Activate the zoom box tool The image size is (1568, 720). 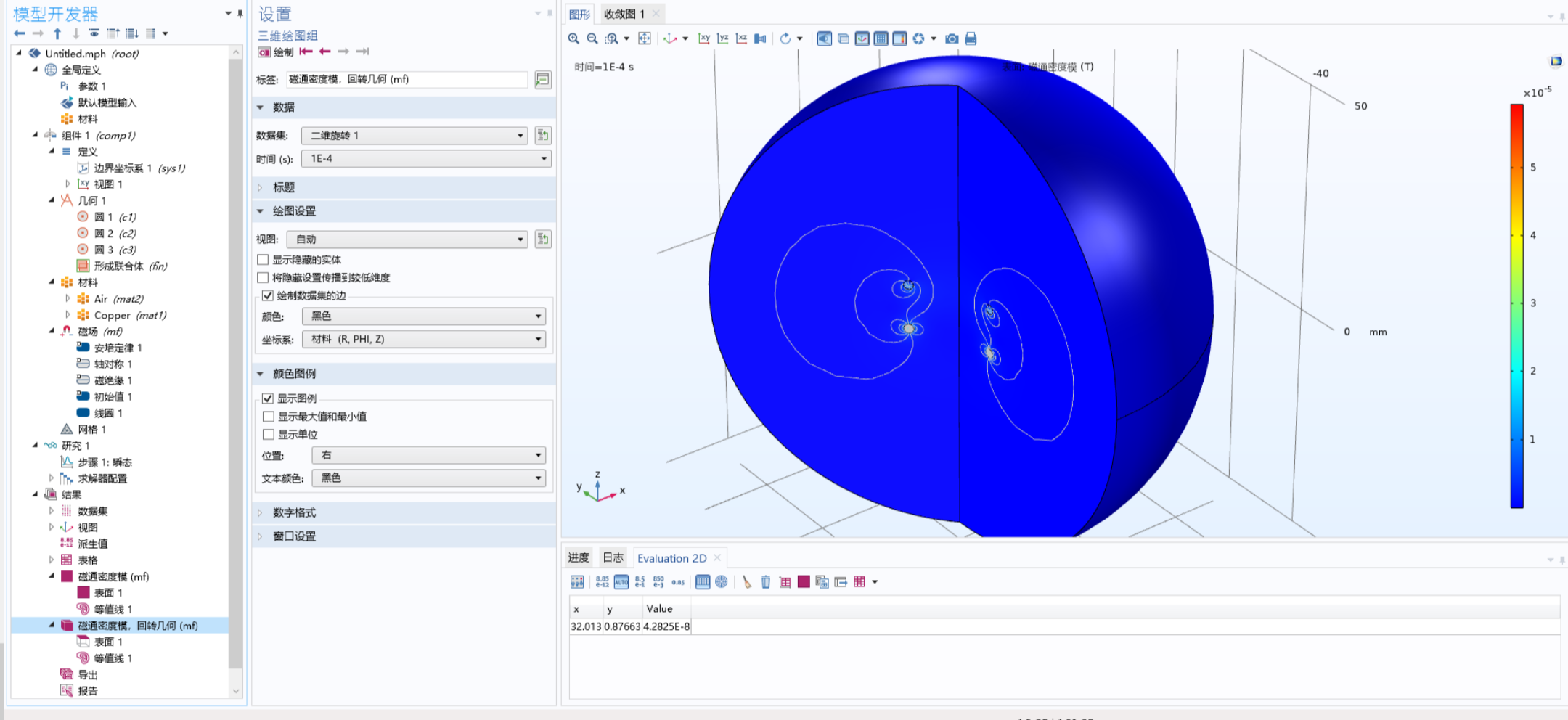tap(612, 38)
